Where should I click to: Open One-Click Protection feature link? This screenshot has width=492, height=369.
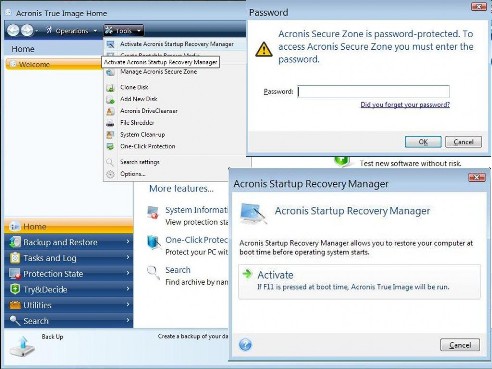(196, 240)
